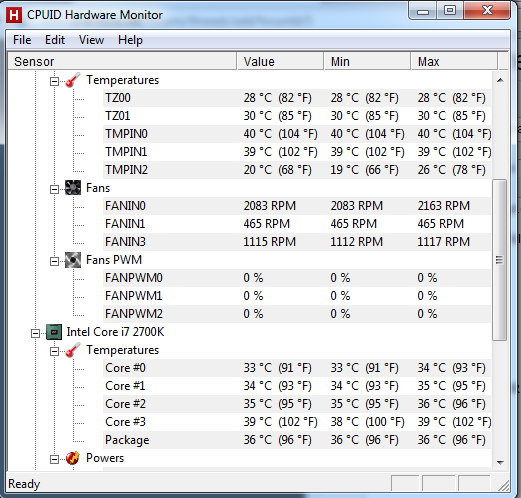Click the CPUID Hardware Monitor app icon
521x498 pixels.
click(14, 15)
